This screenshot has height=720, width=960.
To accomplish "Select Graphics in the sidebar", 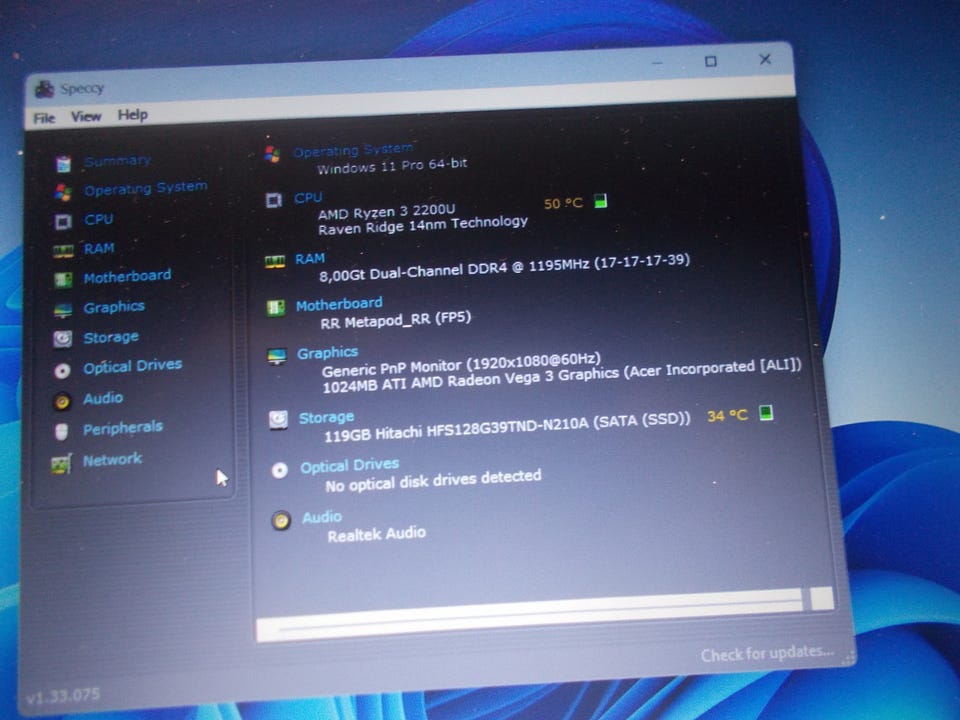I will click(114, 307).
